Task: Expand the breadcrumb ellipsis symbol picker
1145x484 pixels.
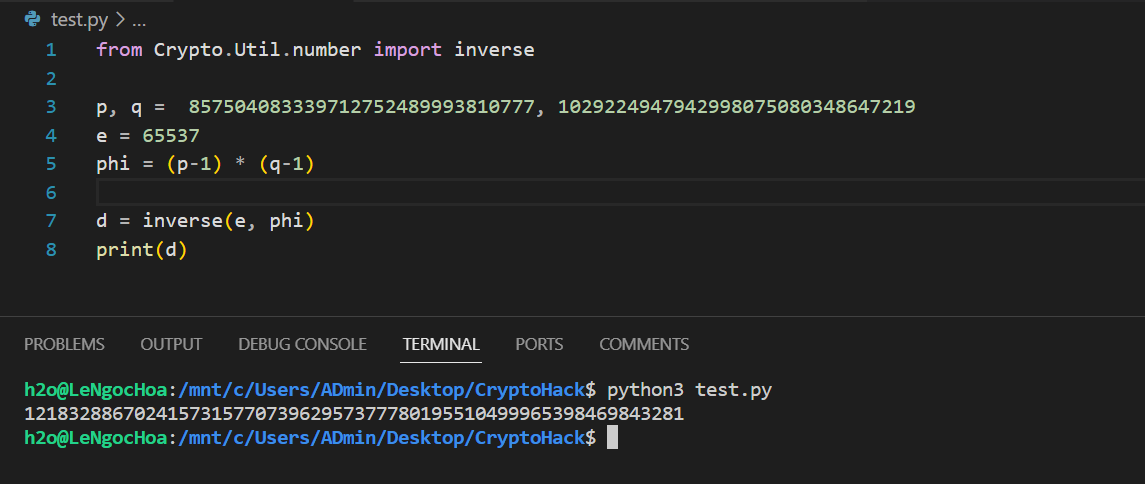Action: click(139, 19)
